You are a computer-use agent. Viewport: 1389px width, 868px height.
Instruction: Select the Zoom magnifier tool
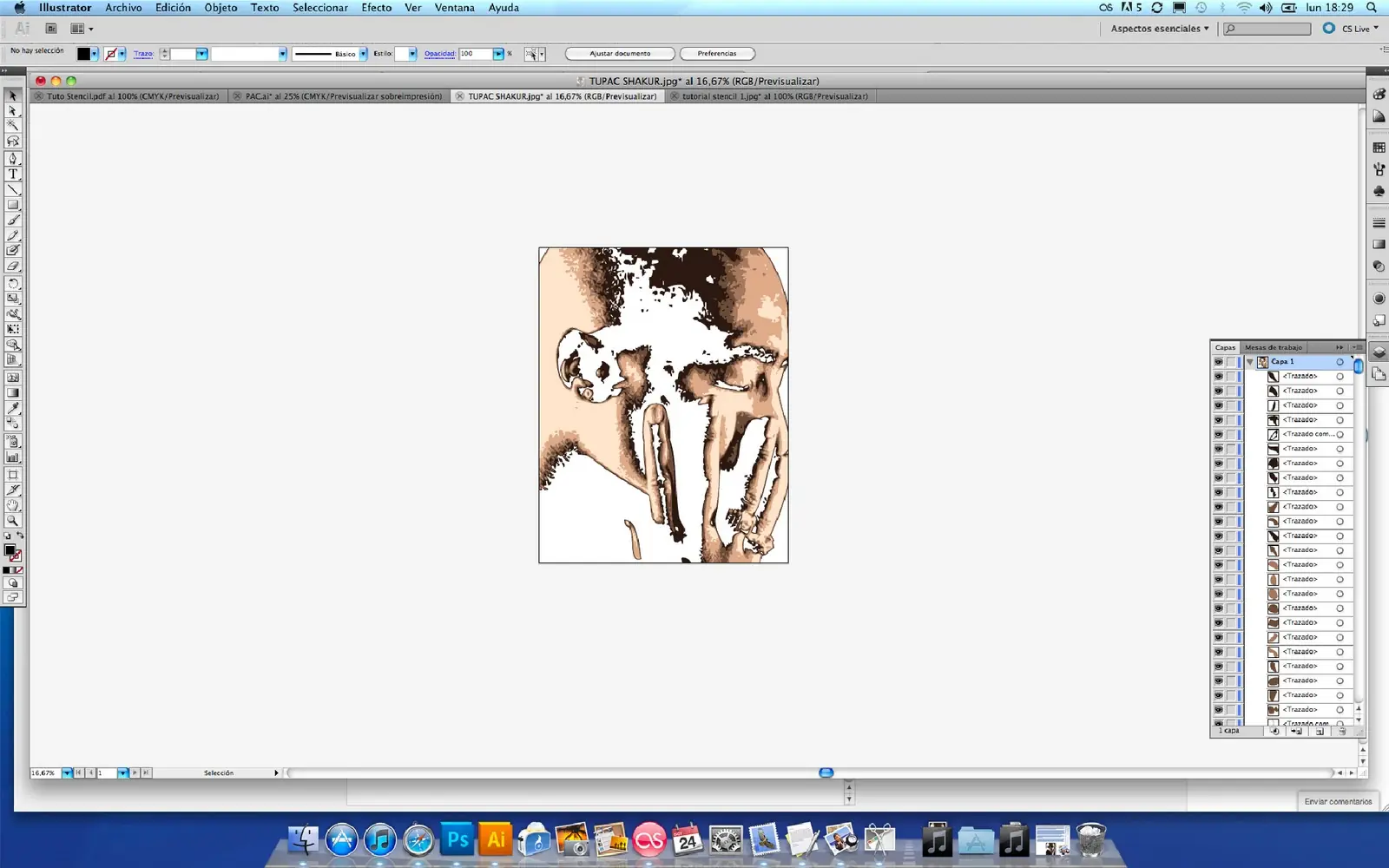[x=13, y=521]
